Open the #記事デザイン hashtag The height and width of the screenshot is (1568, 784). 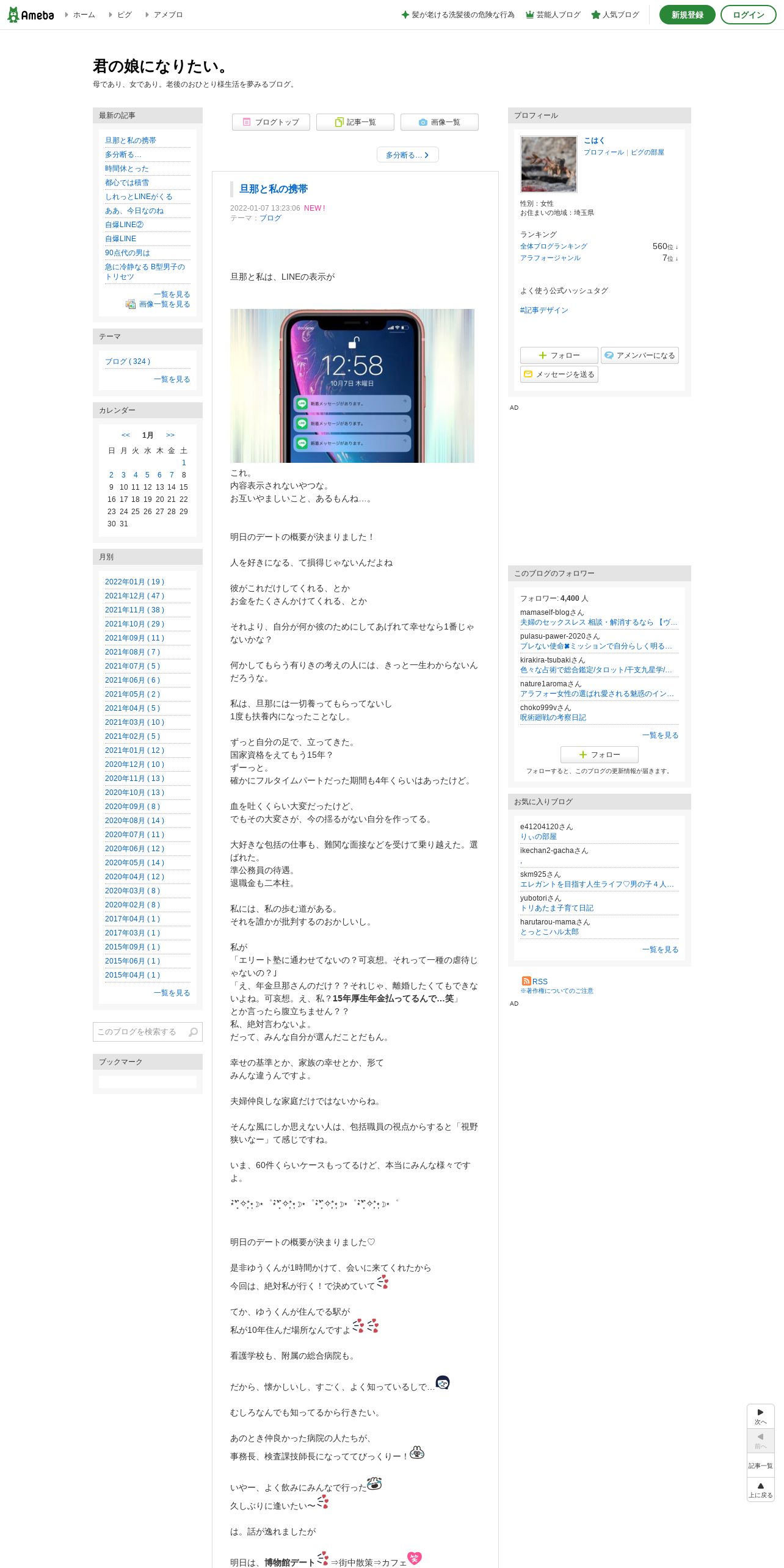(544, 310)
